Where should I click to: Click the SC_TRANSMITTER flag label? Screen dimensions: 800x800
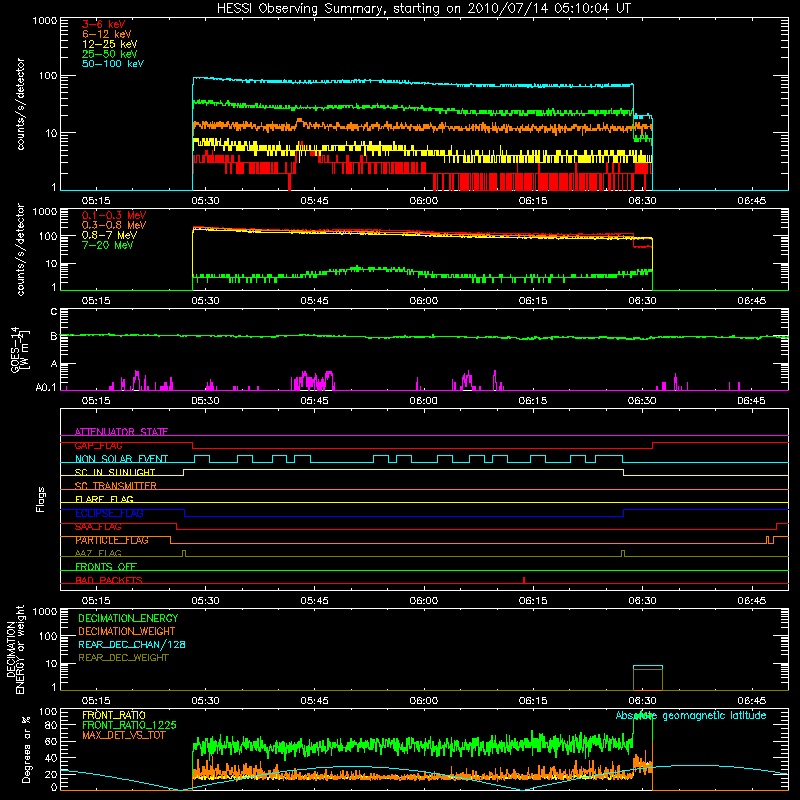(x=115, y=486)
